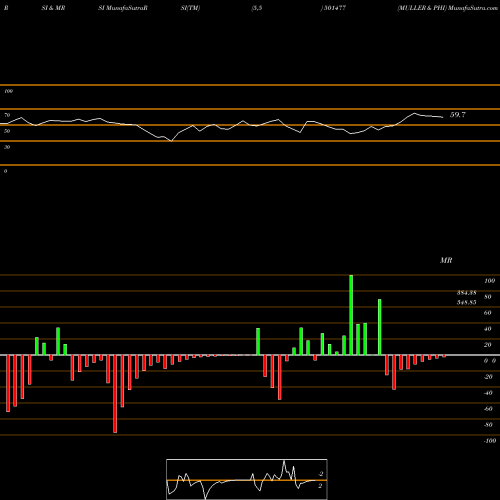
Task: Click the 348.83 value label
Action: 466,302
